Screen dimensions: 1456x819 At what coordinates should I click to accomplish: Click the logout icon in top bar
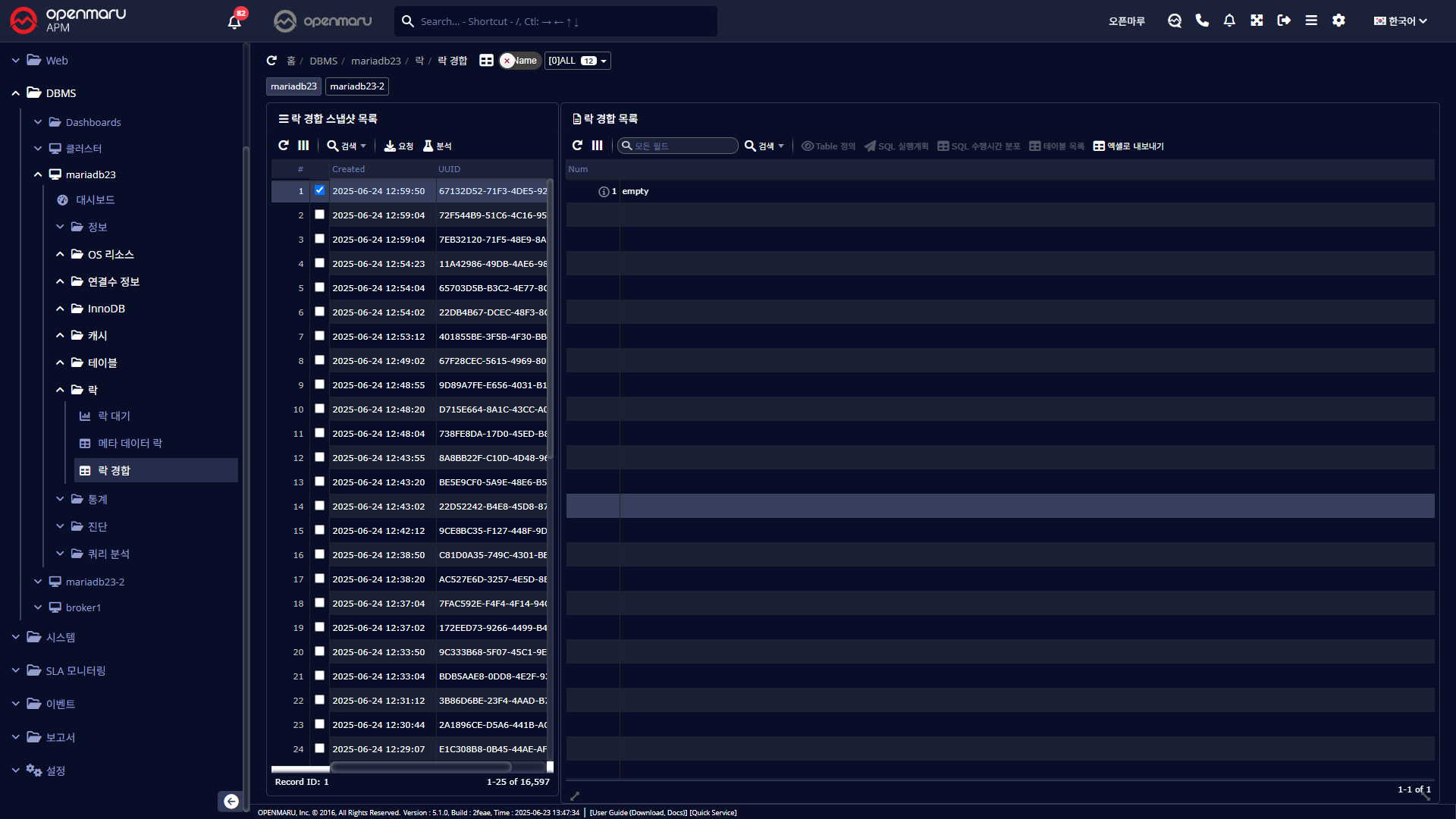[1284, 20]
